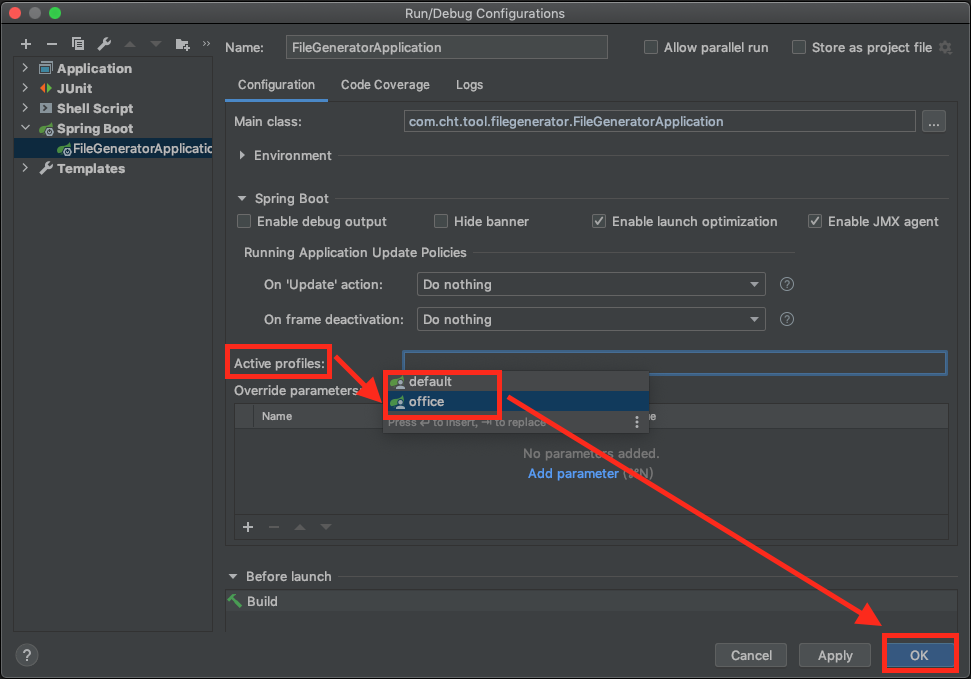
Task: Open the browse dialog for Main class
Action: (x=934, y=121)
